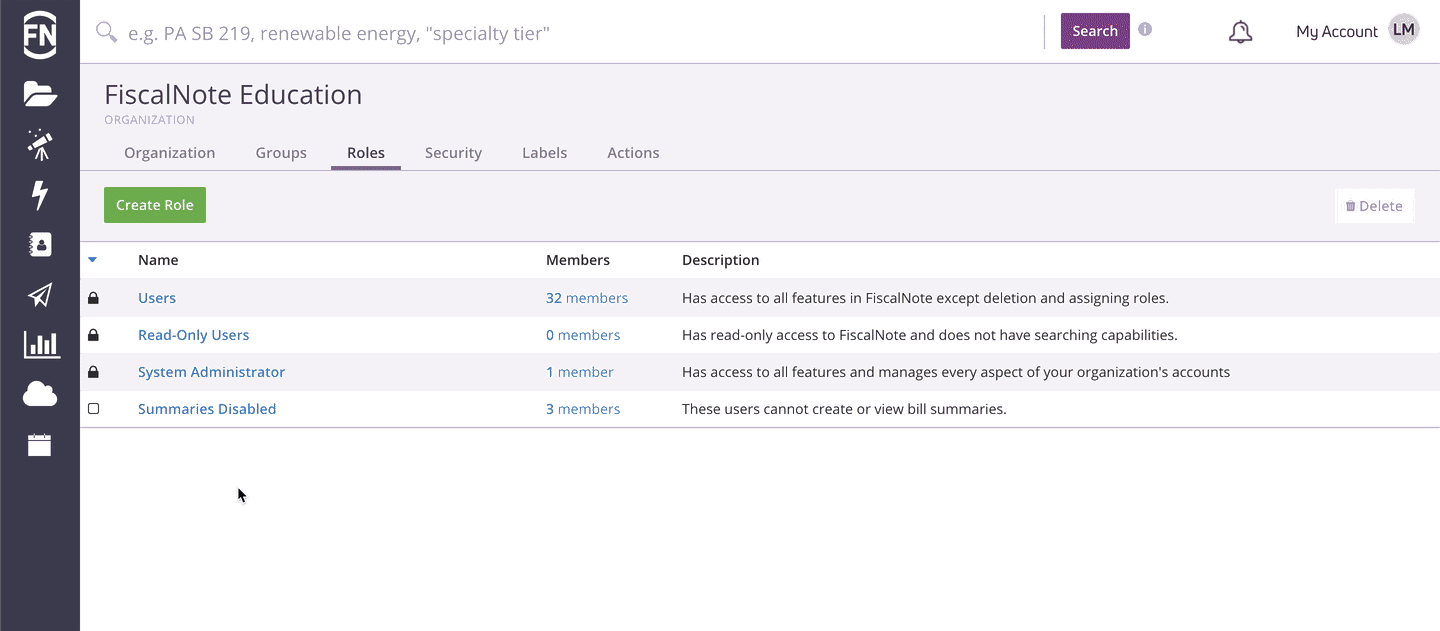Click the paper plane send icon
The image size is (1440, 631).
point(40,295)
